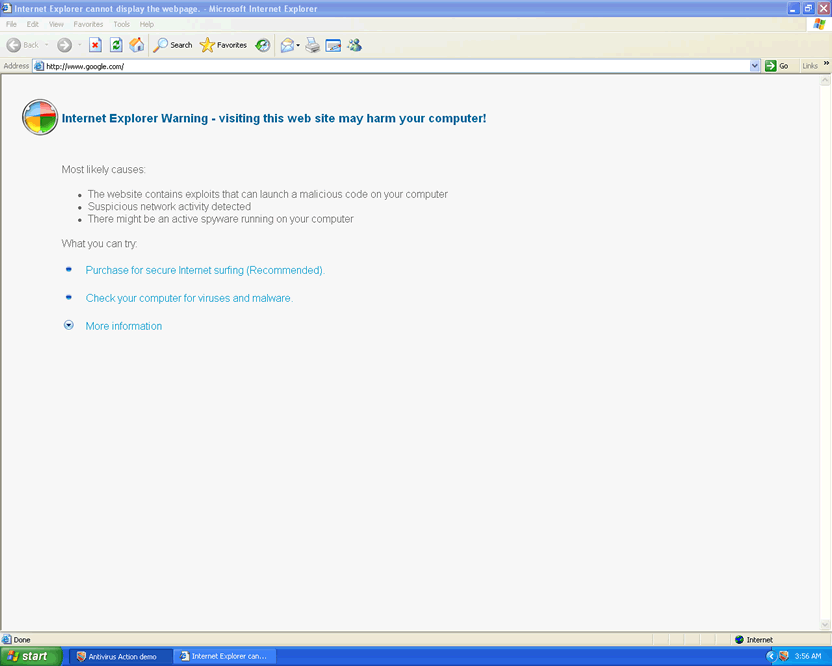This screenshot has height=666, width=832.
Task: Expand the More information section
Action: click(123, 326)
